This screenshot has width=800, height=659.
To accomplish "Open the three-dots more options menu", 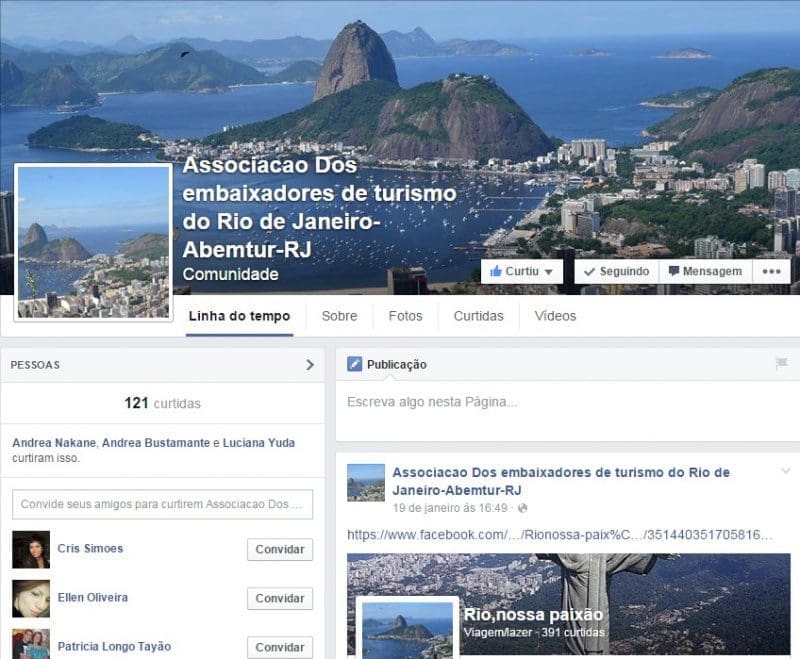I will [x=771, y=271].
